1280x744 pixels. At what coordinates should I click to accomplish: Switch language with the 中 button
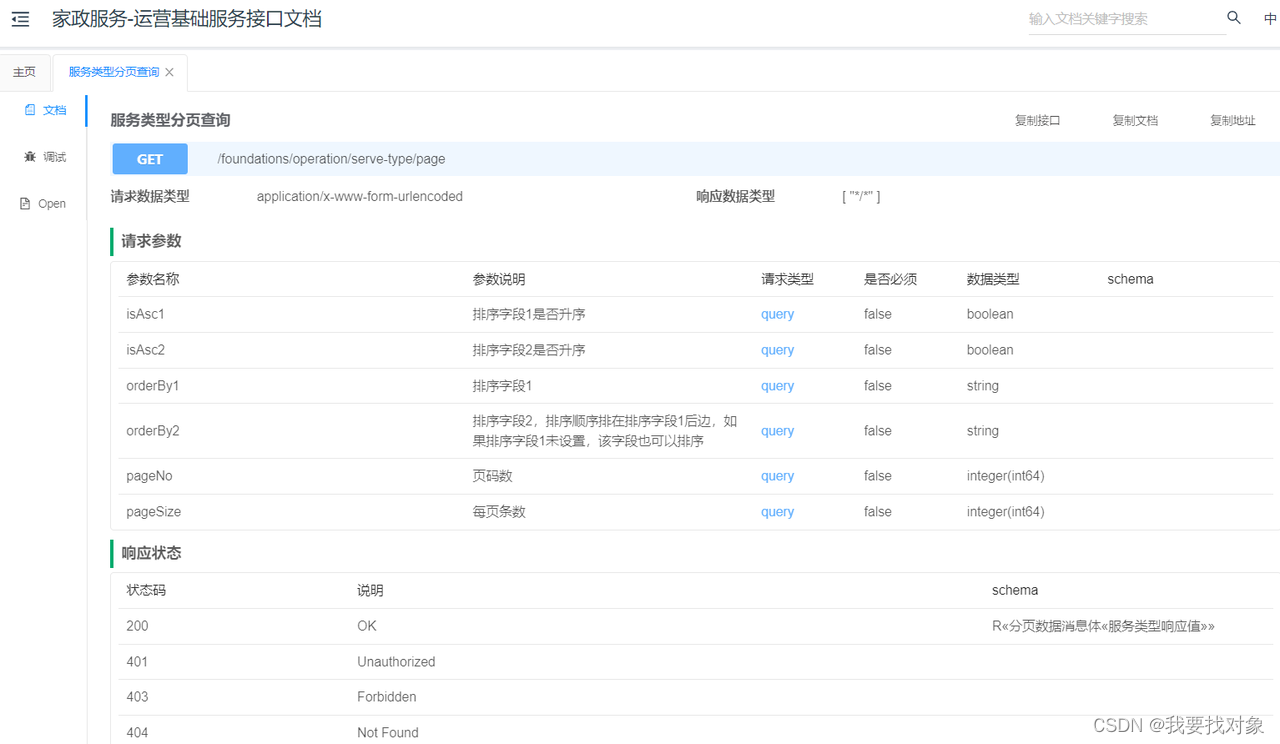[x=1270, y=19]
